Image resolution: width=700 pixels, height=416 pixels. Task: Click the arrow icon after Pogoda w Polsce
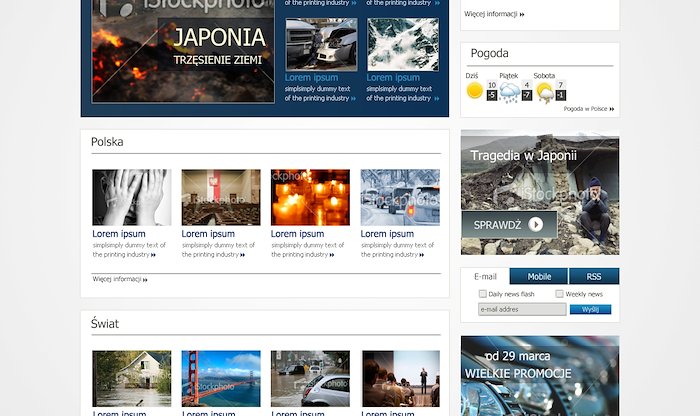[612, 109]
